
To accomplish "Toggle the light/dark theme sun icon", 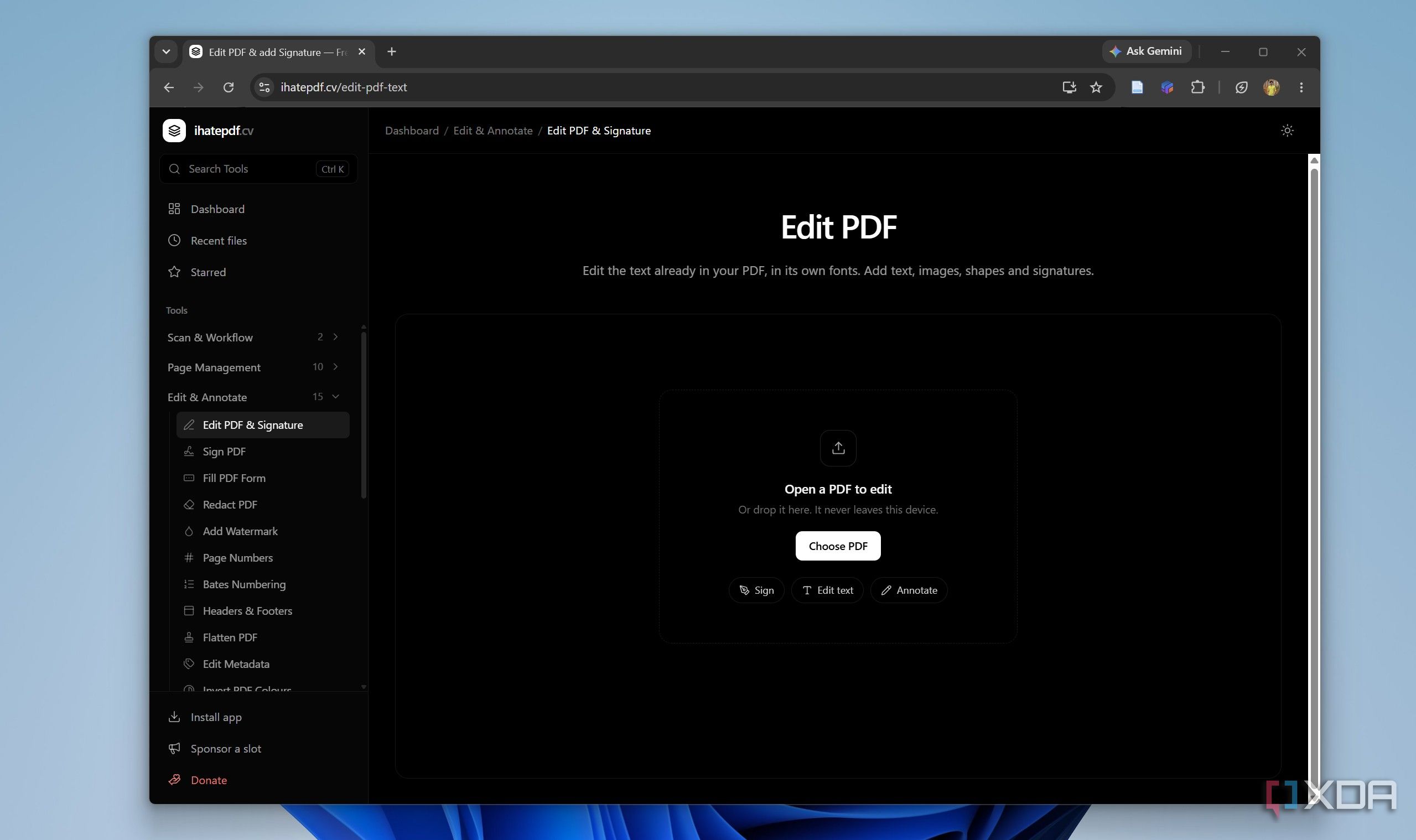I will click(x=1287, y=131).
